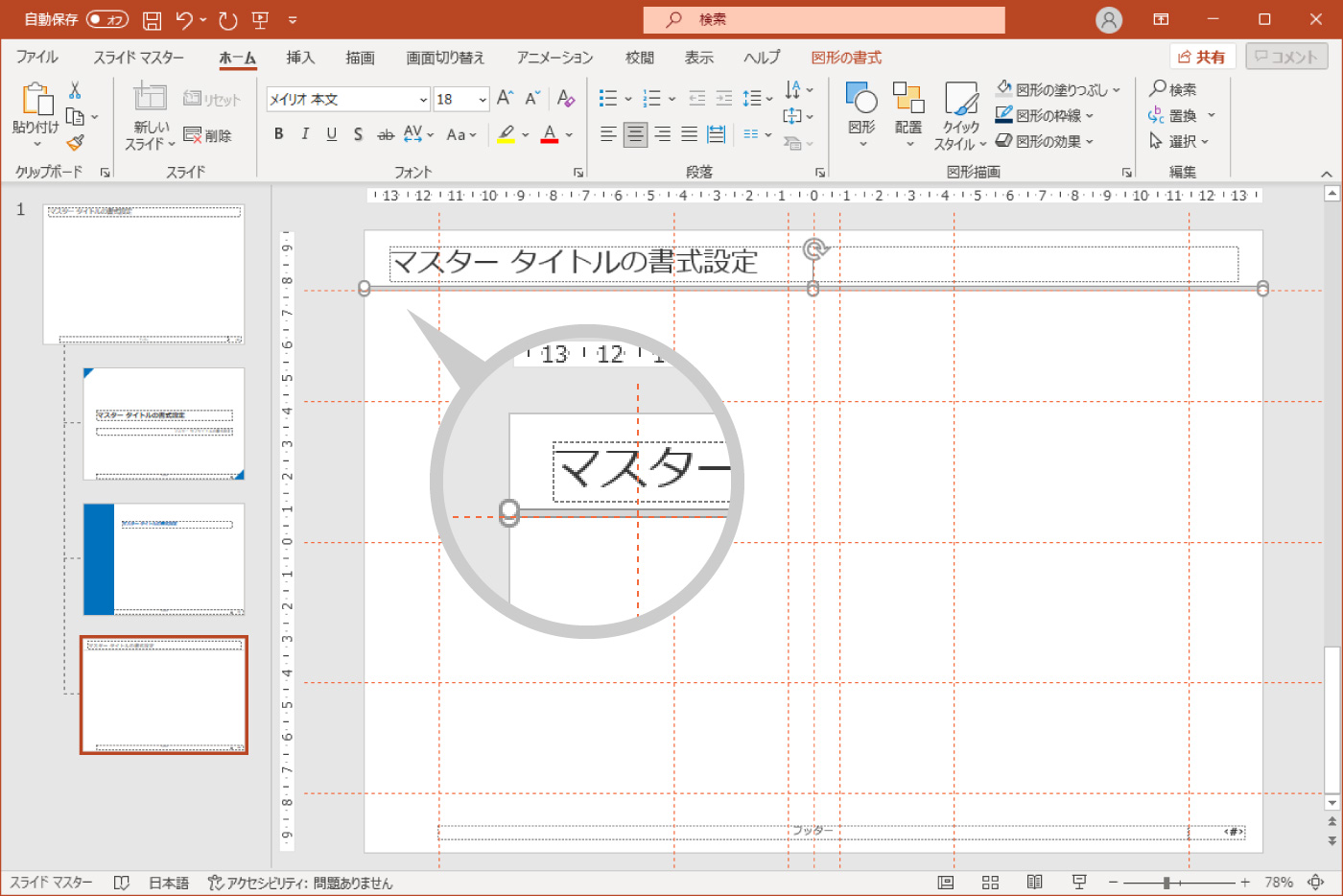
Task: Open the red font color picker
Action: pos(569,135)
